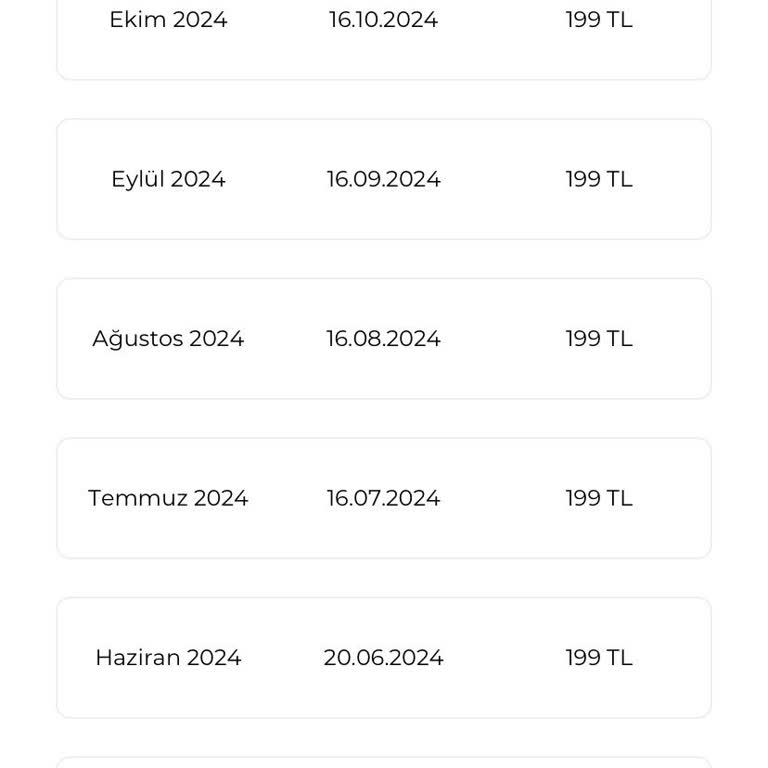This screenshot has width=768, height=768.
Task: Open the Eylül 2024 month label
Action: click(168, 179)
